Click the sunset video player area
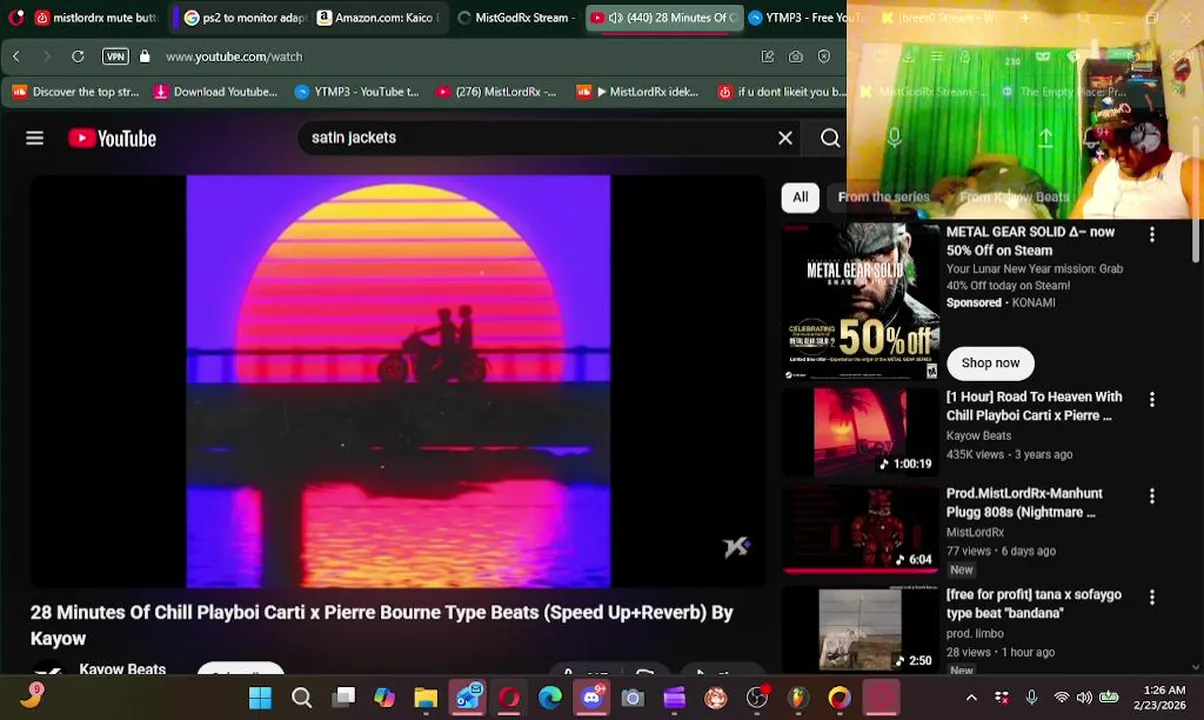 tap(398, 381)
